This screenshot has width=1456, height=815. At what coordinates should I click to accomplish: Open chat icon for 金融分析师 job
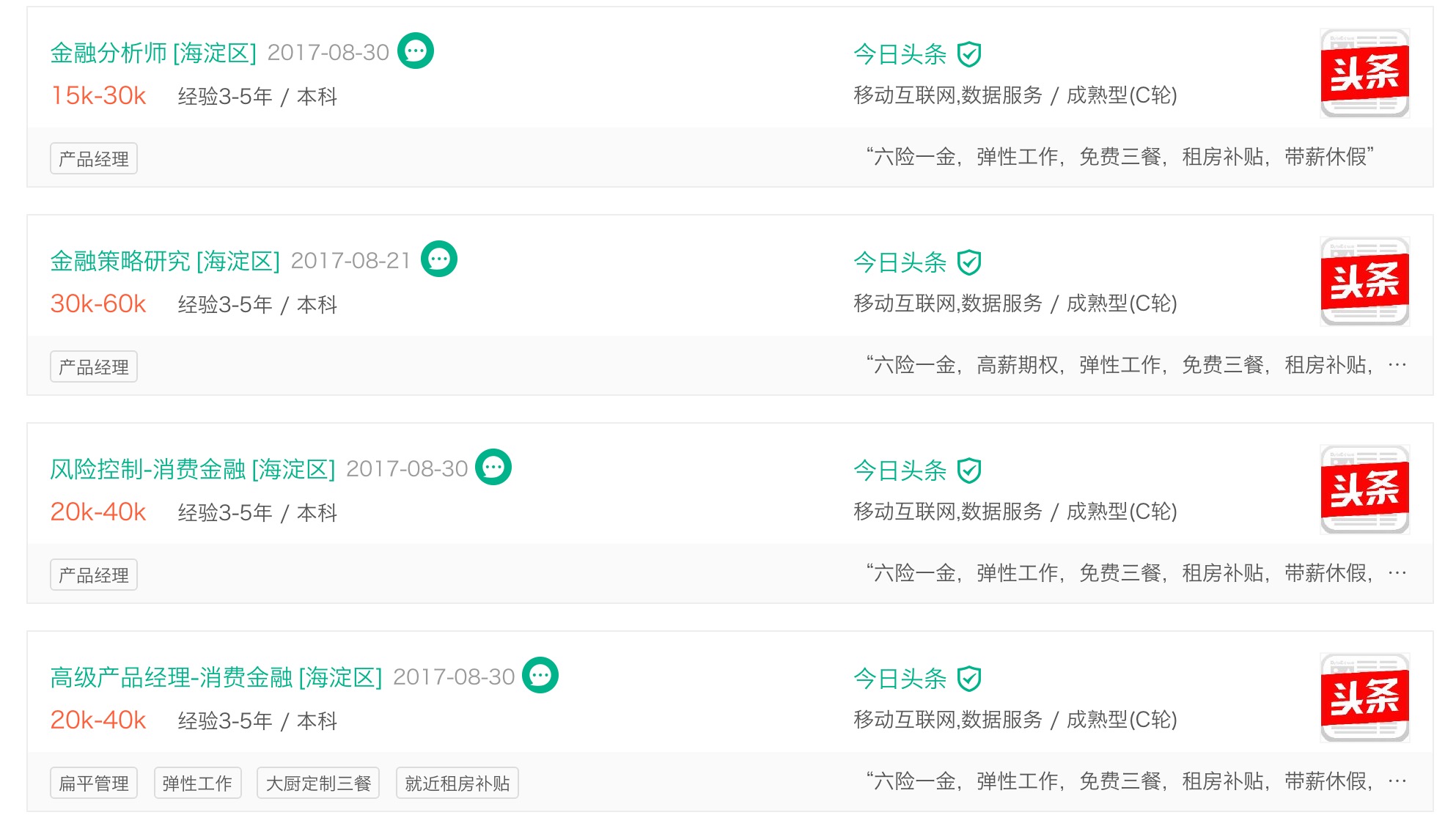click(x=416, y=51)
